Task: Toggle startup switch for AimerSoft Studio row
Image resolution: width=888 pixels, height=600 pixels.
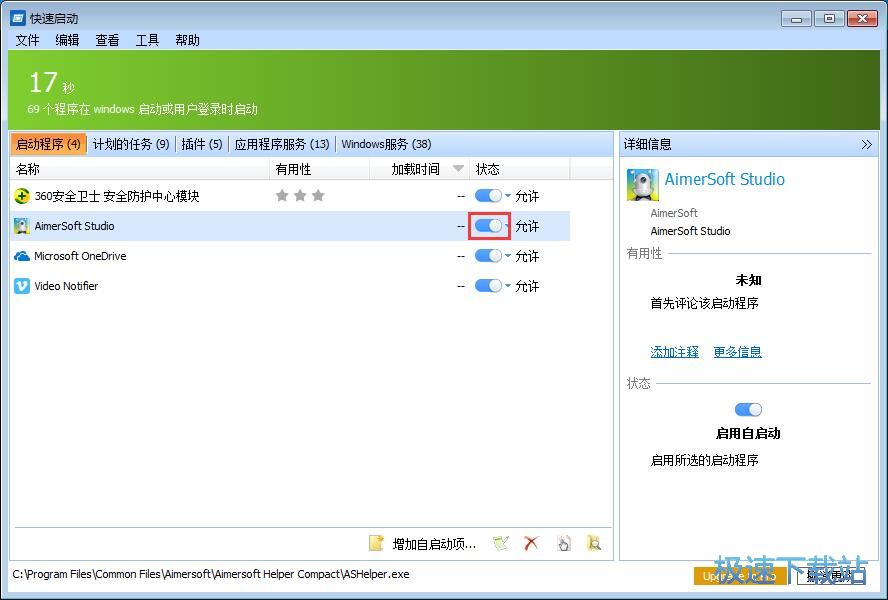Action: (x=488, y=226)
